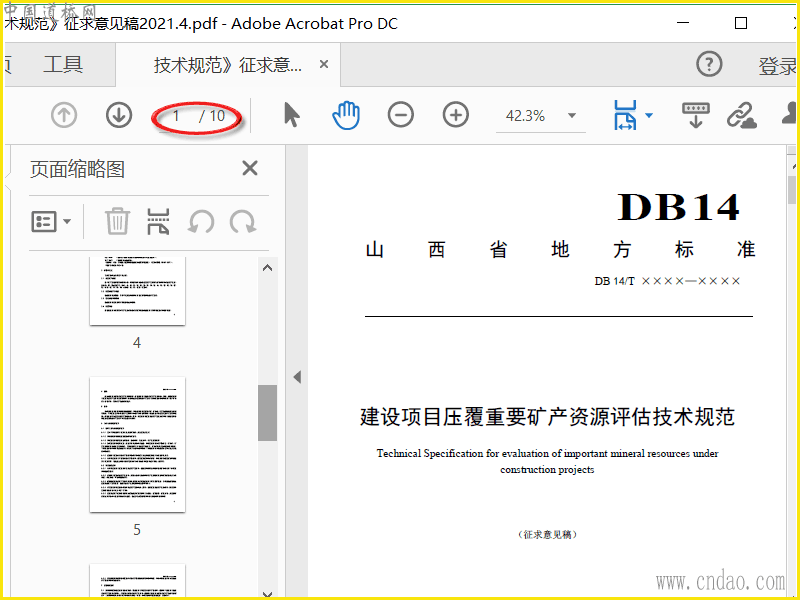800x600 pixels.
Task: Open thumbnail options list menu
Action: tap(51, 222)
